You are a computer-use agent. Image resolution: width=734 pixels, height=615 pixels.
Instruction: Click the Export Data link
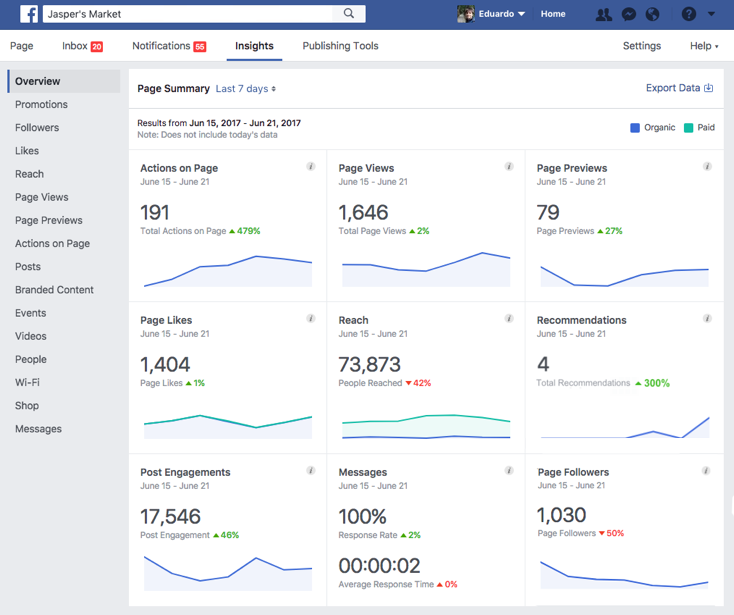pos(679,88)
